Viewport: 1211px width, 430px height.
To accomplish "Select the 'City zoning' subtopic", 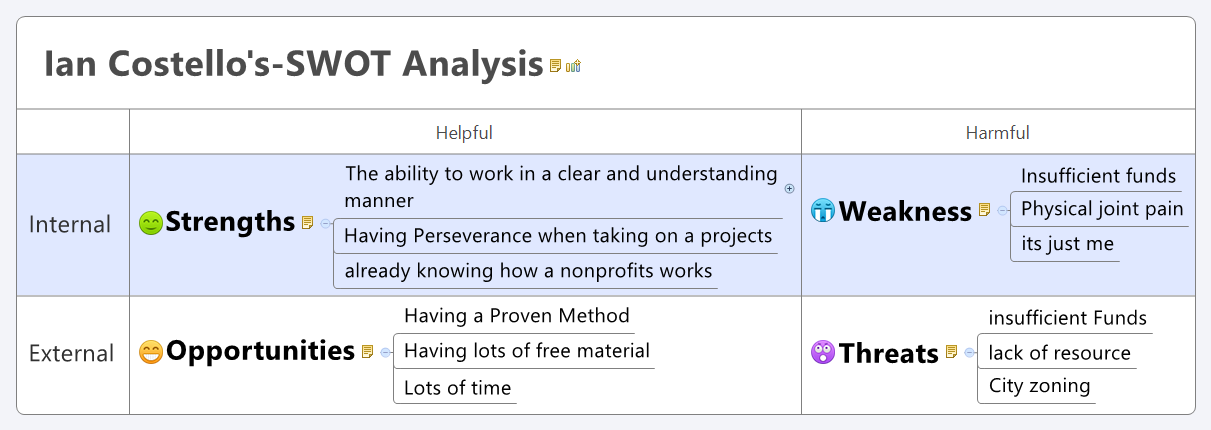I will 1039,386.
